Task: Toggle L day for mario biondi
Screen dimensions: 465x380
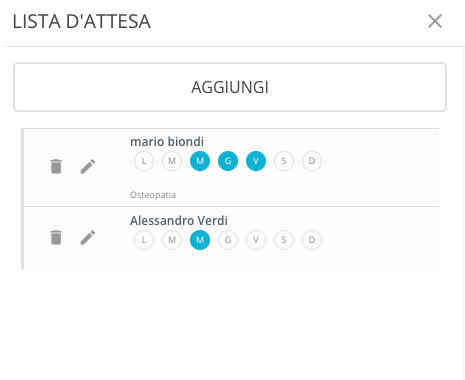Action: point(144,161)
